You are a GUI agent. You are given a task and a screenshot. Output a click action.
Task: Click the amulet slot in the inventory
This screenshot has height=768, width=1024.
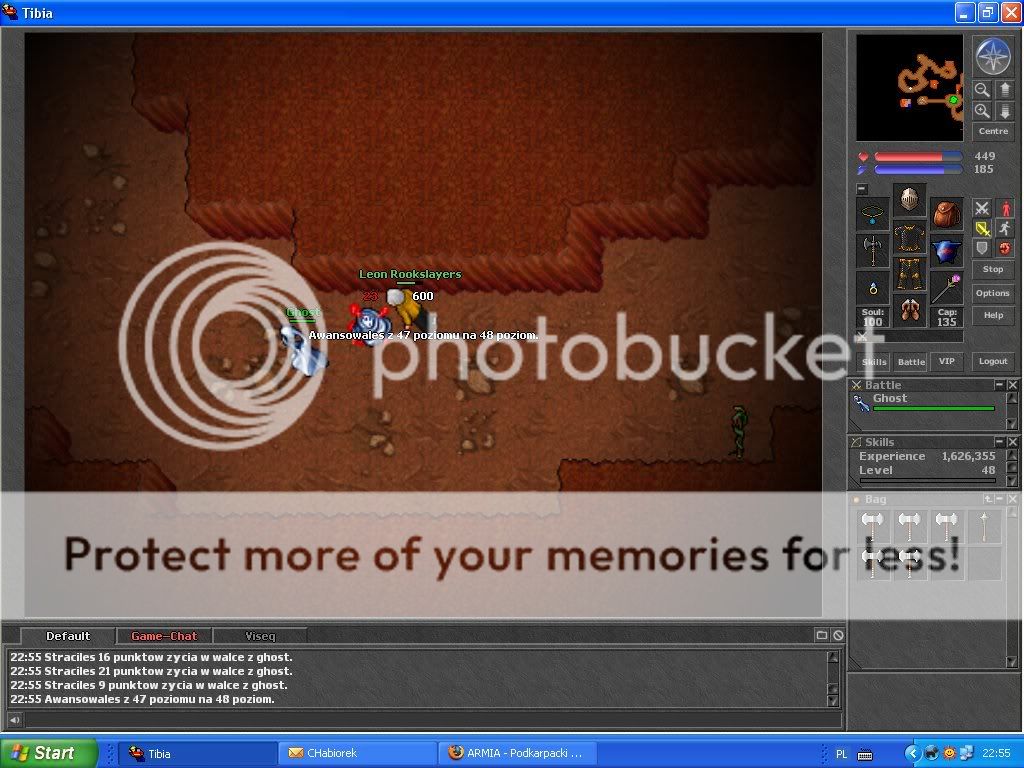tap(873, 214)
